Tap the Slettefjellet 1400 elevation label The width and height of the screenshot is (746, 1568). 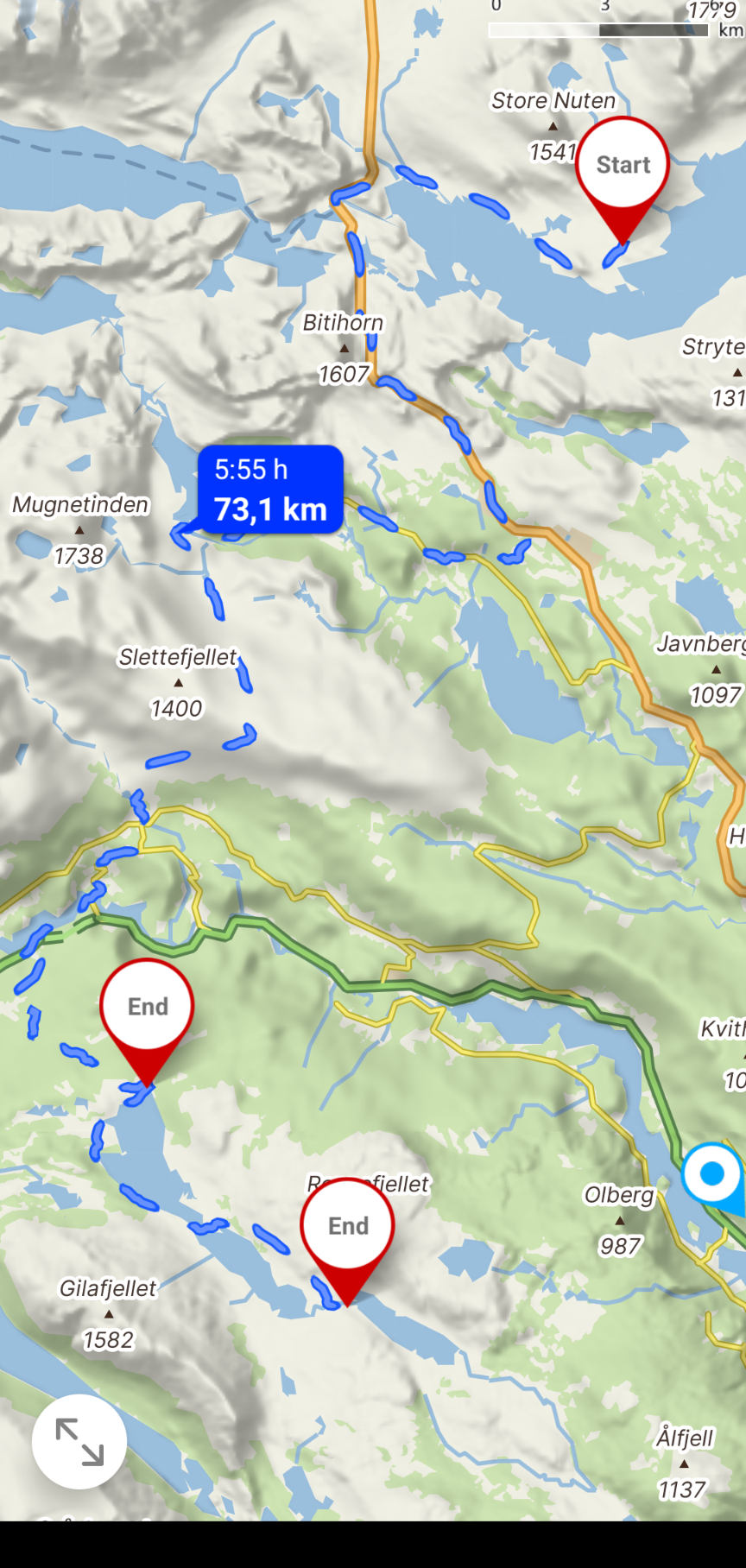coord(176,709)
